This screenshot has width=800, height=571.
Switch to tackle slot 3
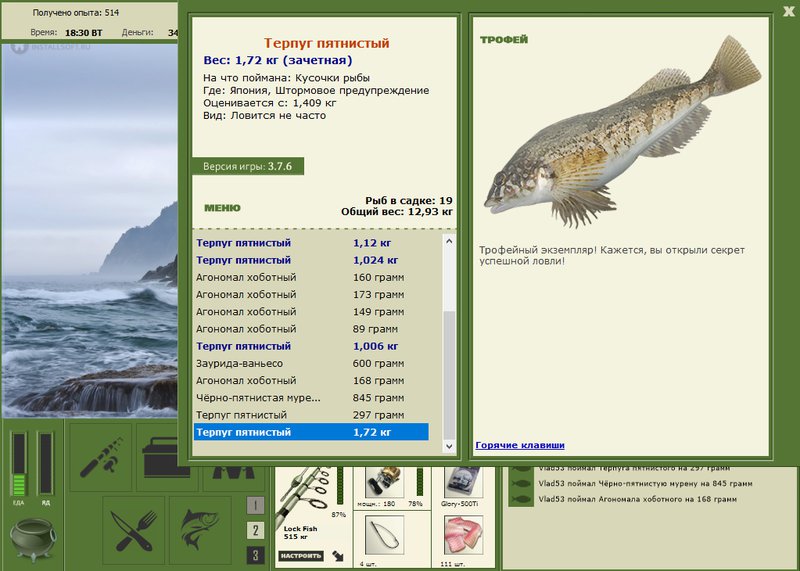click(x=256, y=555)
